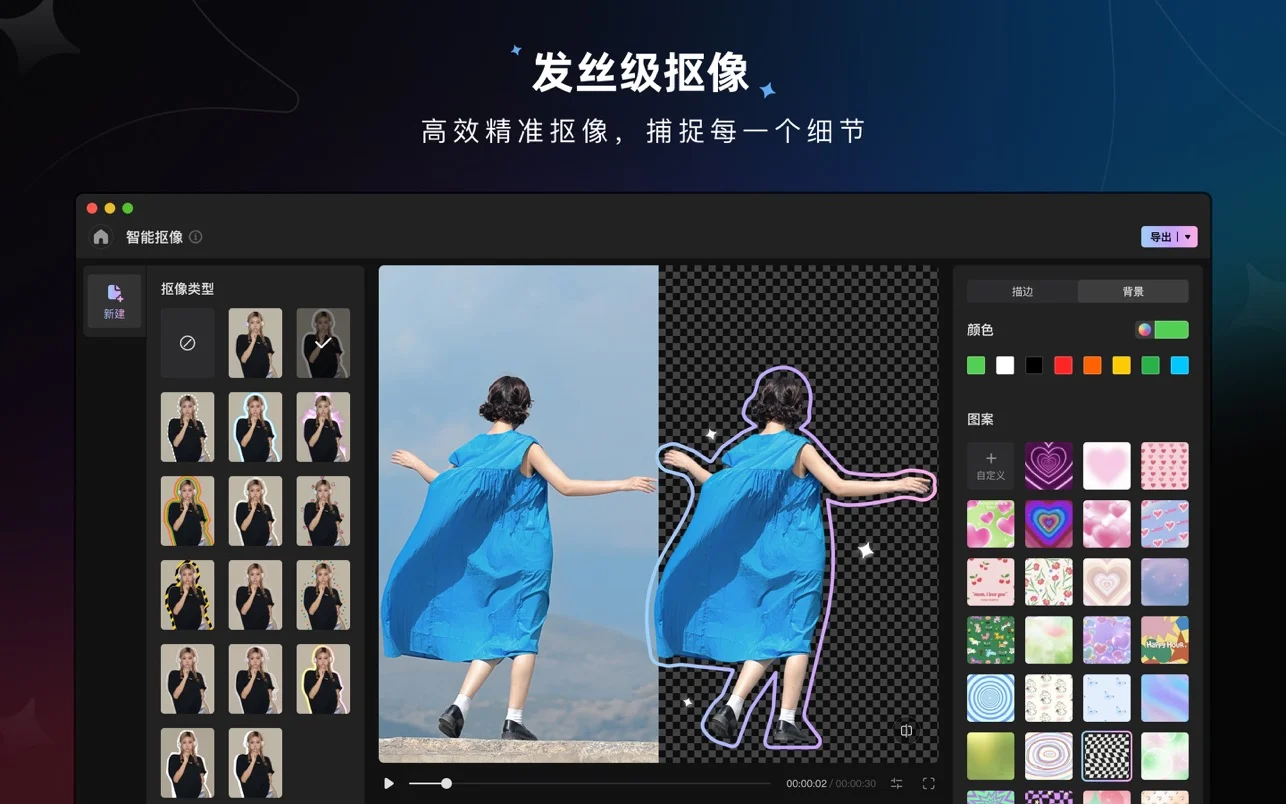1286x804 pixels.
Task: Apply the holographic pastel gradient pattern
Action: 1165,698
